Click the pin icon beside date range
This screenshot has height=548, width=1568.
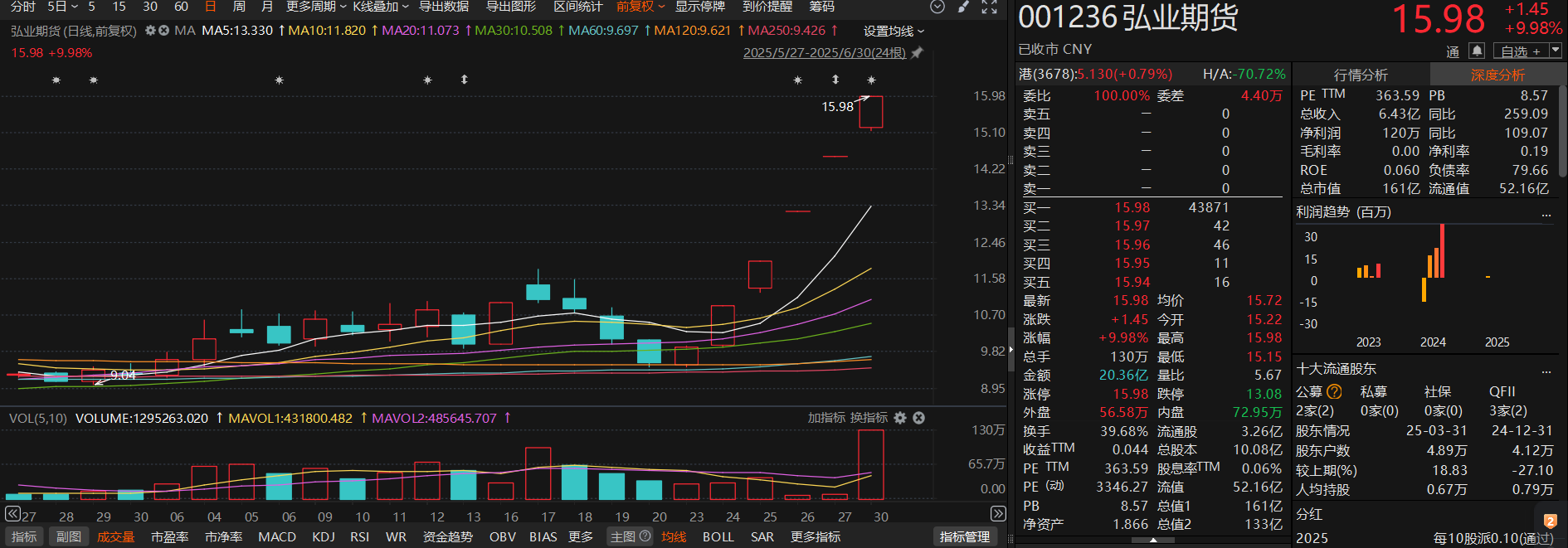point(917,53)
